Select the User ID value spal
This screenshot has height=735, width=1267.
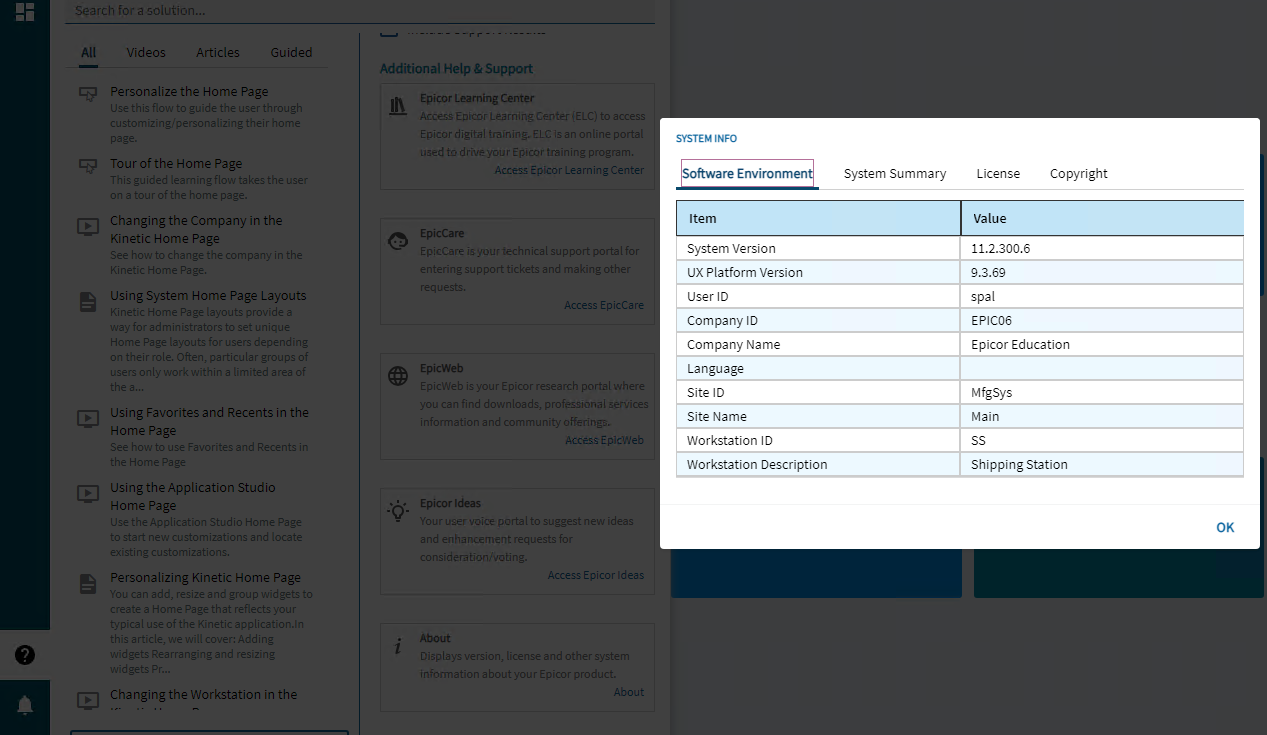pyautogui.click(x=983, y=296)
